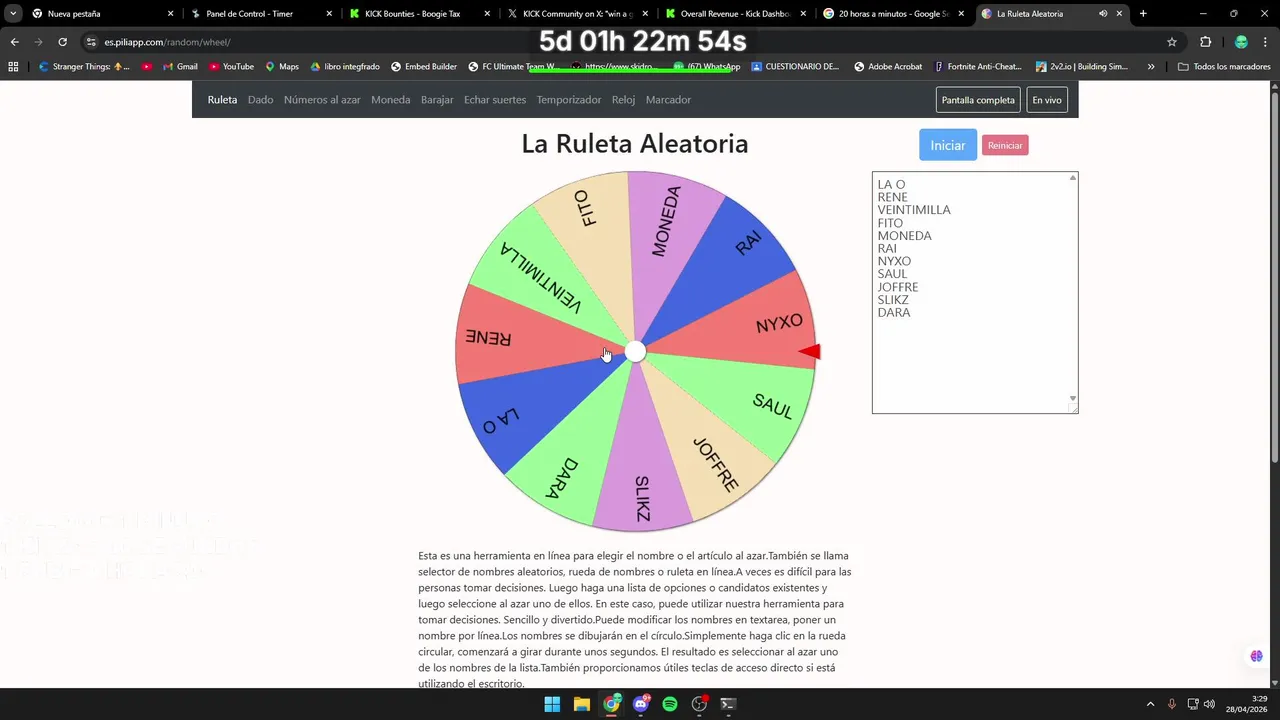
Task: Open the Chrome profile avatar
Action: coord(1241,42)
